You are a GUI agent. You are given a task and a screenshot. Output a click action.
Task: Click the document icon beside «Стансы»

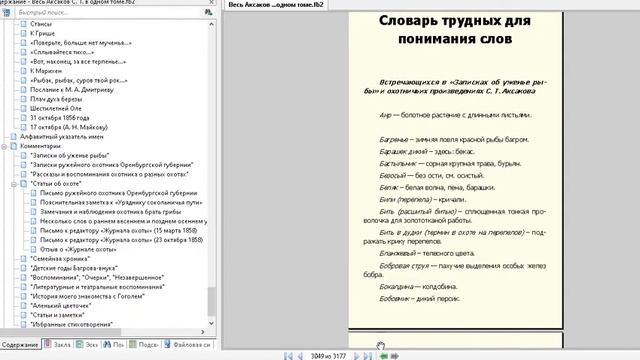[x=24, y=24]
